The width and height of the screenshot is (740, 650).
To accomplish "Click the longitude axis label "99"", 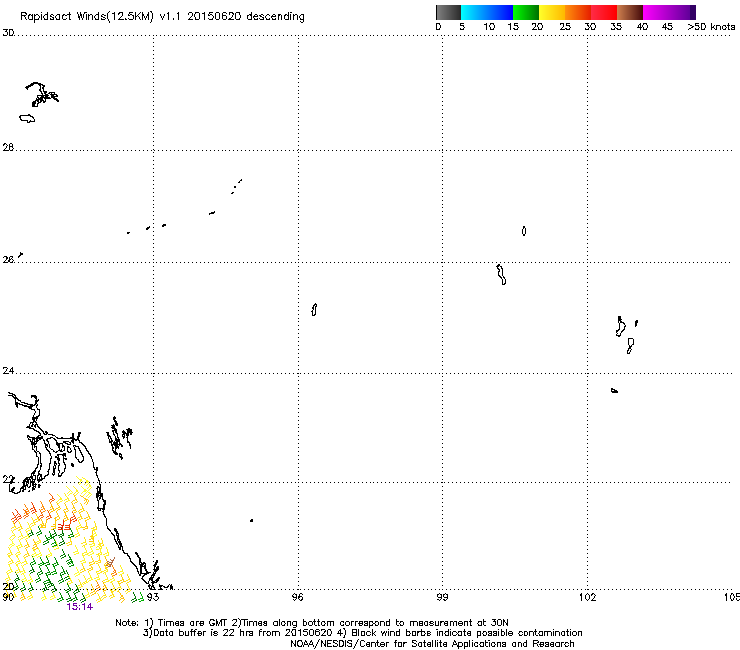I will [442, 597].
